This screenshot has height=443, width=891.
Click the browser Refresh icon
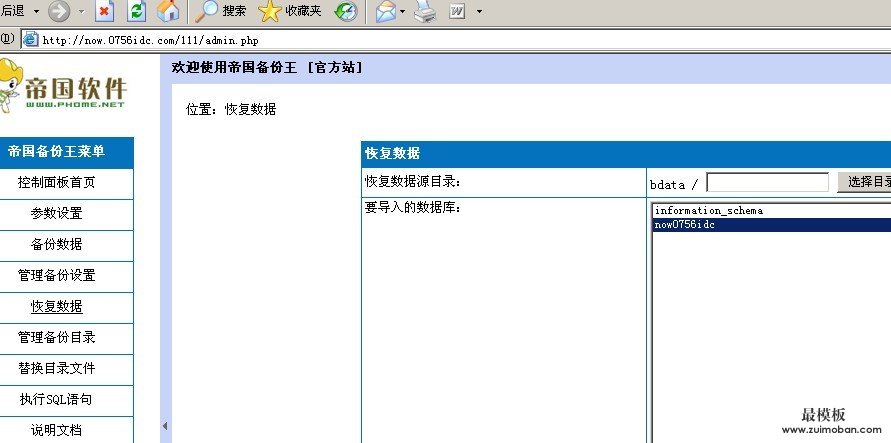point(136,11)
